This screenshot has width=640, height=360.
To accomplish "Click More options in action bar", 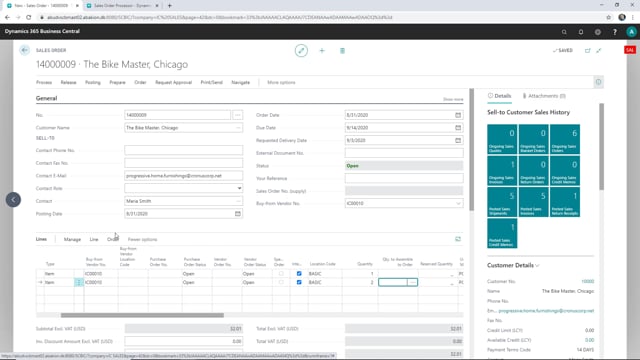I will [x=281, y=82].
